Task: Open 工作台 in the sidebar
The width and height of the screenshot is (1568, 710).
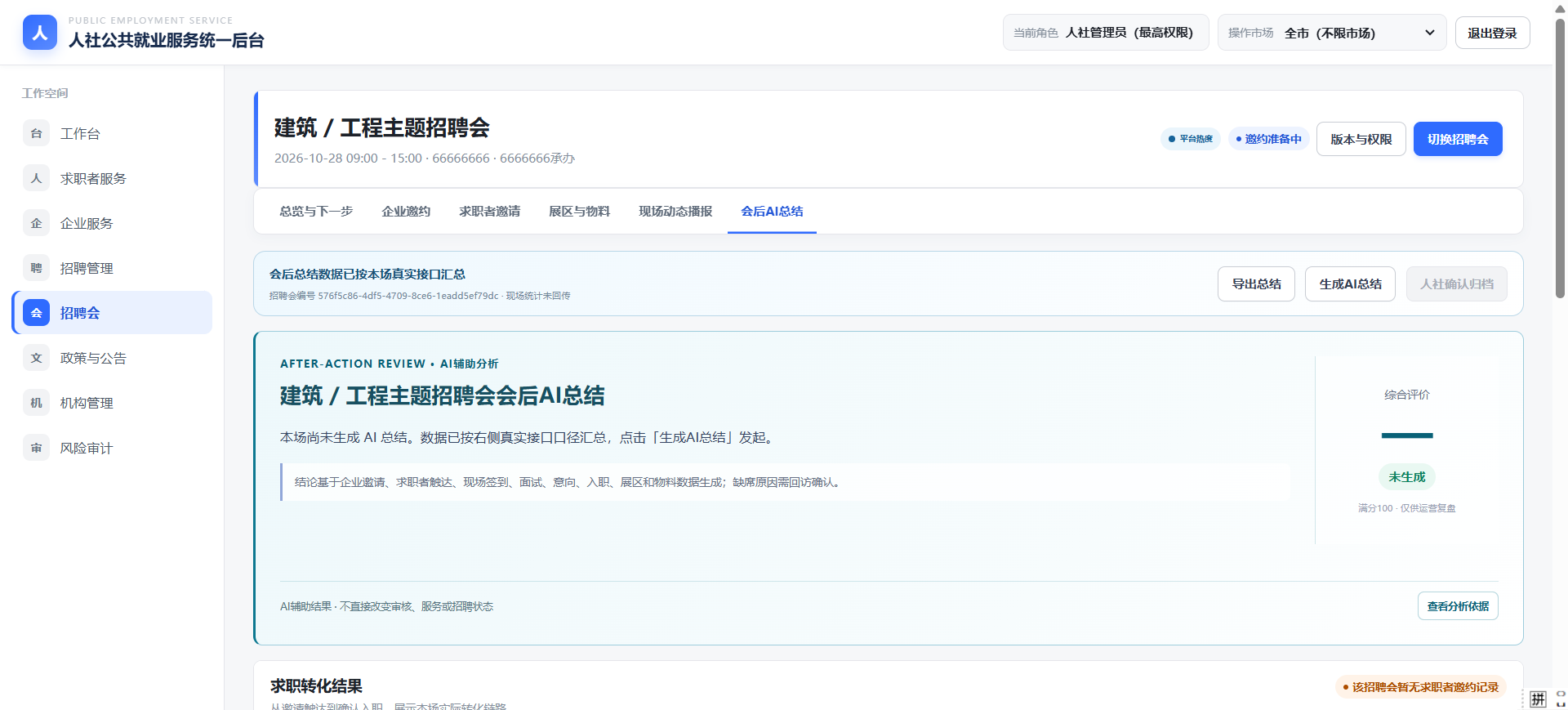Action: tap(112, 133)
